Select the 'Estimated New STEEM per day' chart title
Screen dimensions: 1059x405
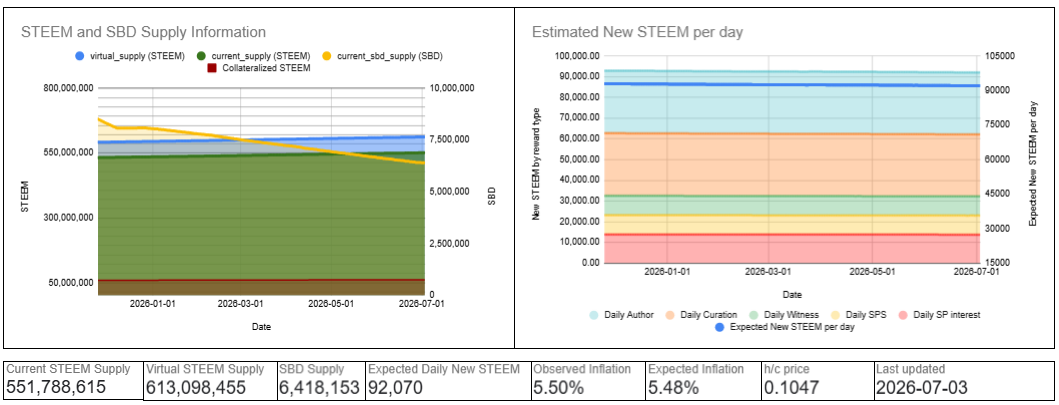point(639,32)
